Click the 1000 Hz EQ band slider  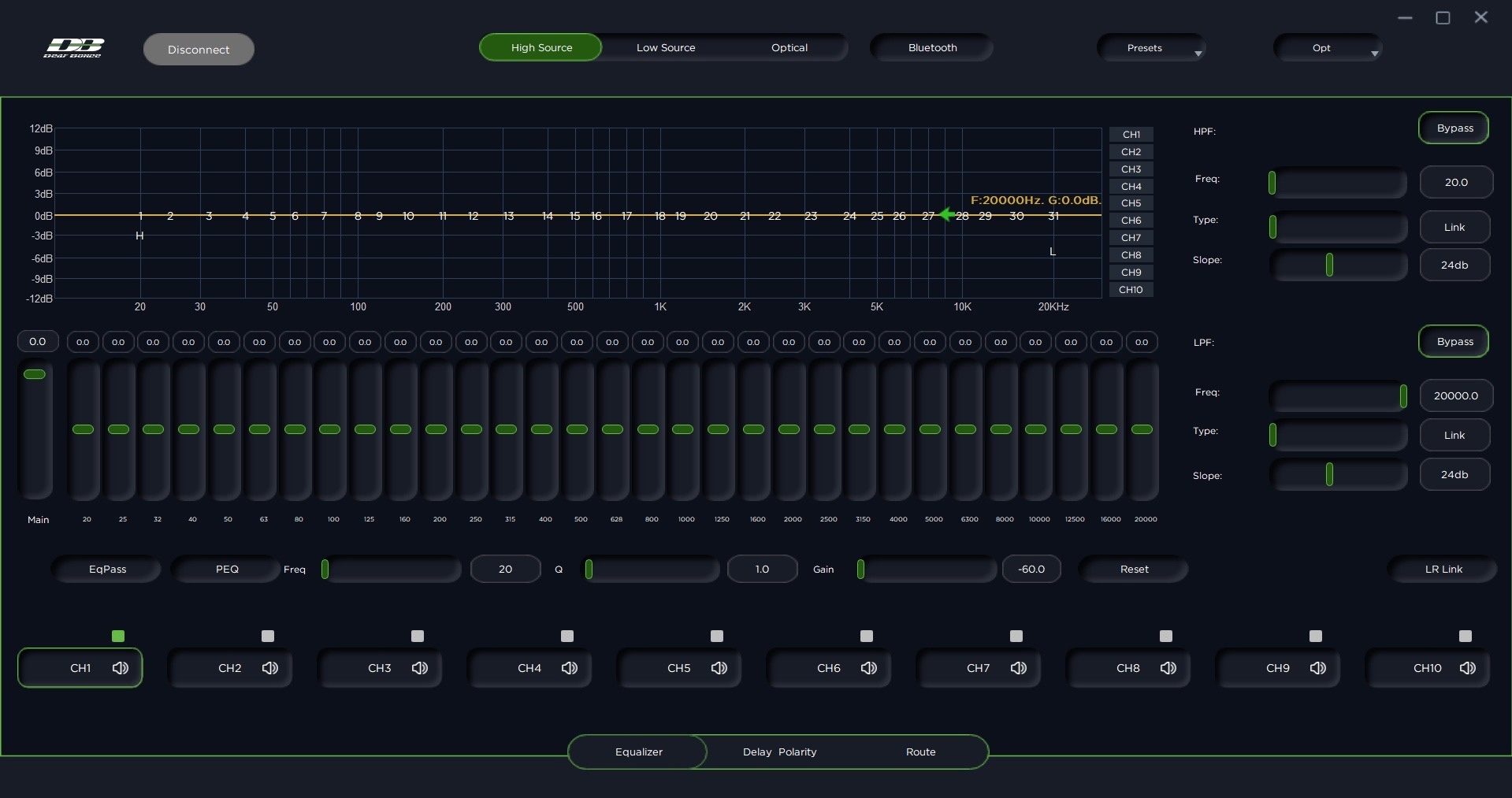683,429
